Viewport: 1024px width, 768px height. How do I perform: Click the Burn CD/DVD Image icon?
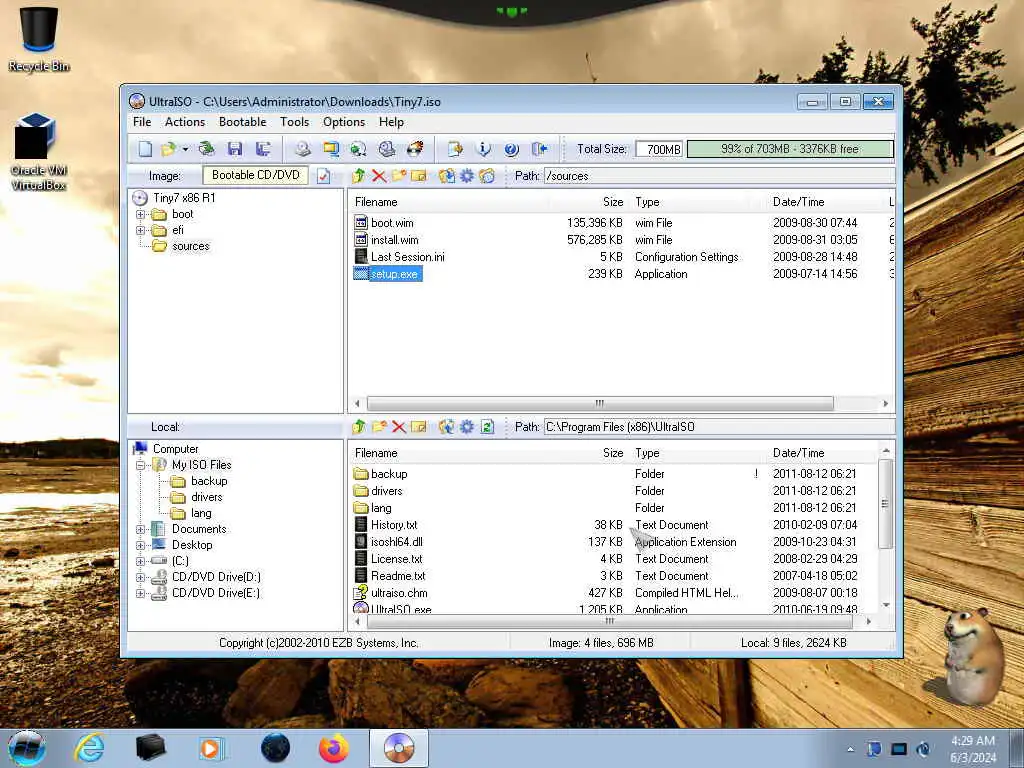pos(415,149)
